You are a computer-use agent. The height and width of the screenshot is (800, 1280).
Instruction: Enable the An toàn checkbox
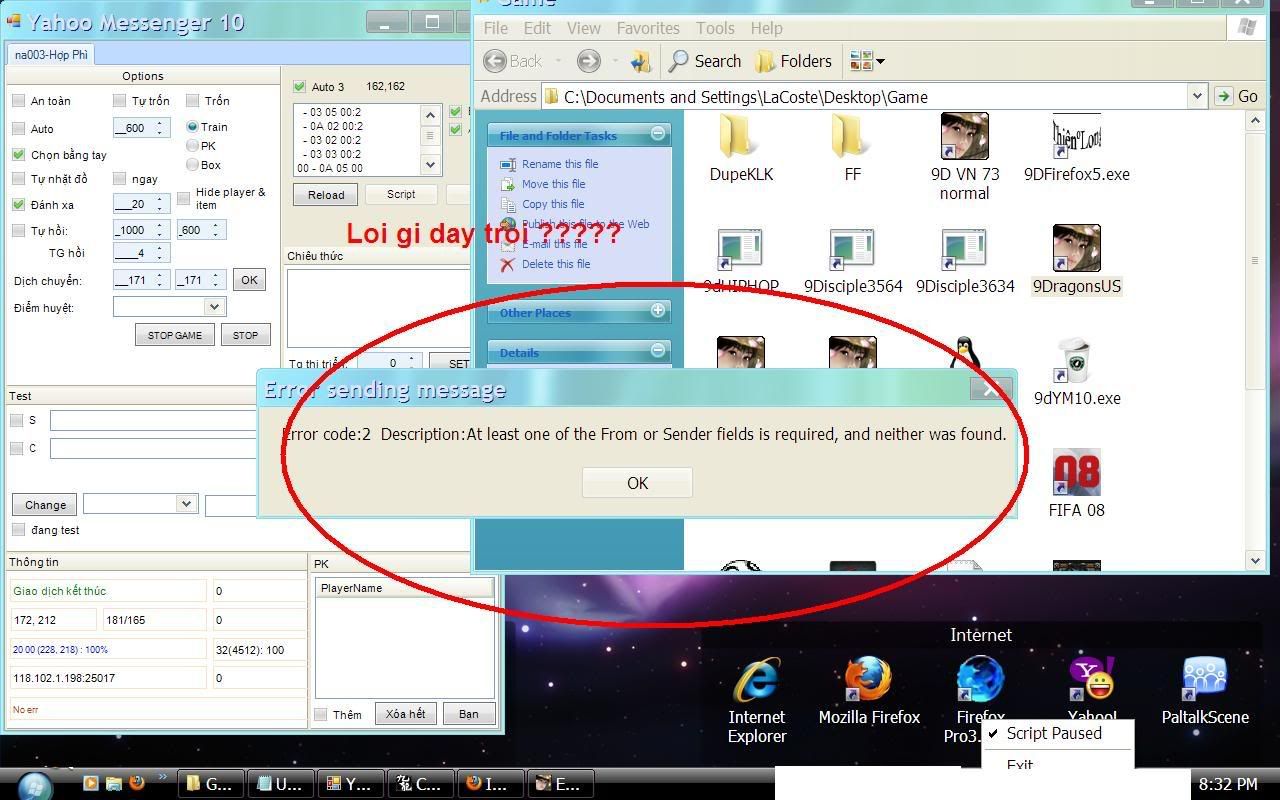(x=18, y=101)
